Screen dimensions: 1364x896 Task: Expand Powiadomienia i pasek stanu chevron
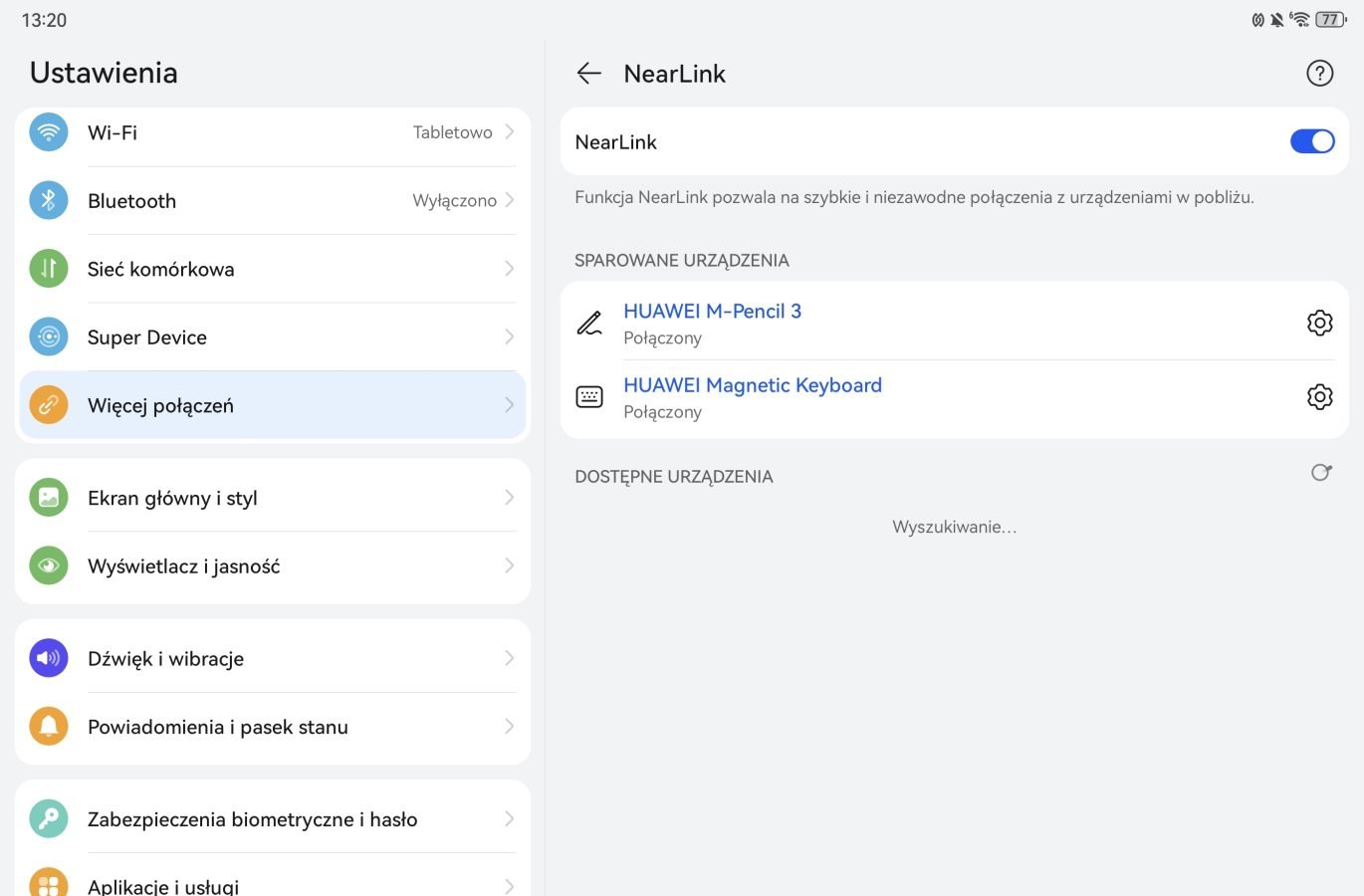[x=510, y=726]
